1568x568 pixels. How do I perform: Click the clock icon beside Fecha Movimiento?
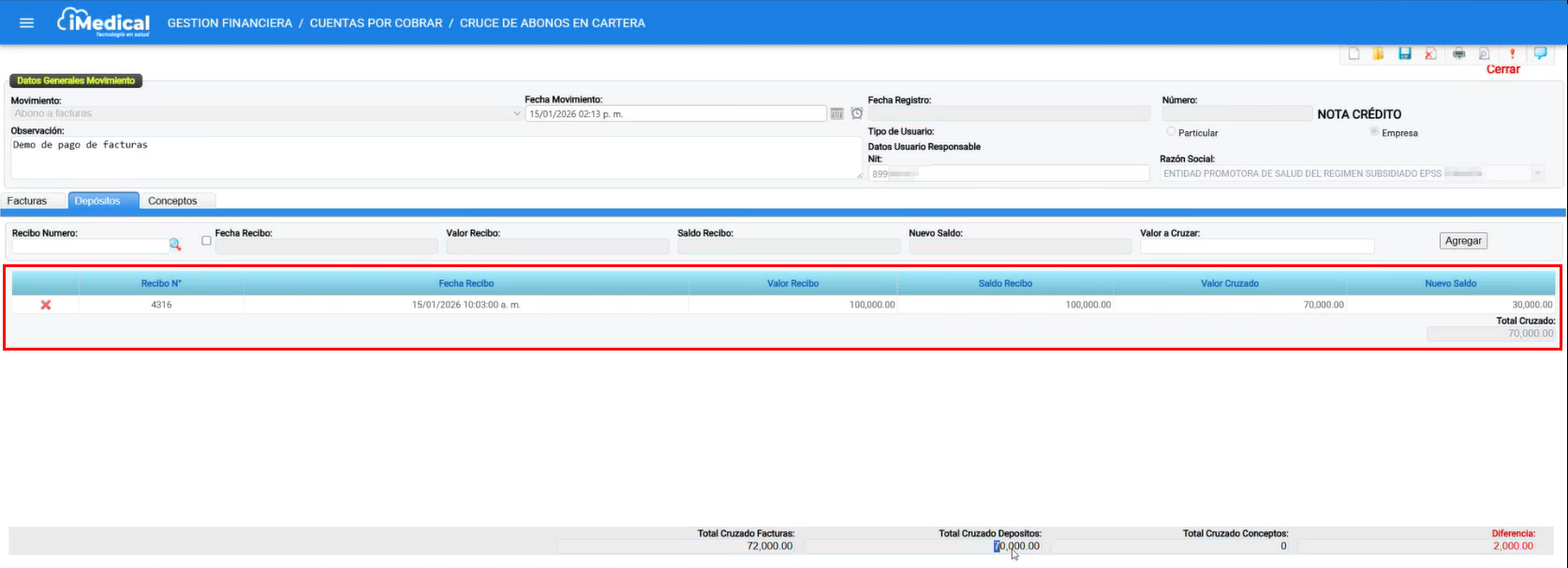tap(857, 113)
